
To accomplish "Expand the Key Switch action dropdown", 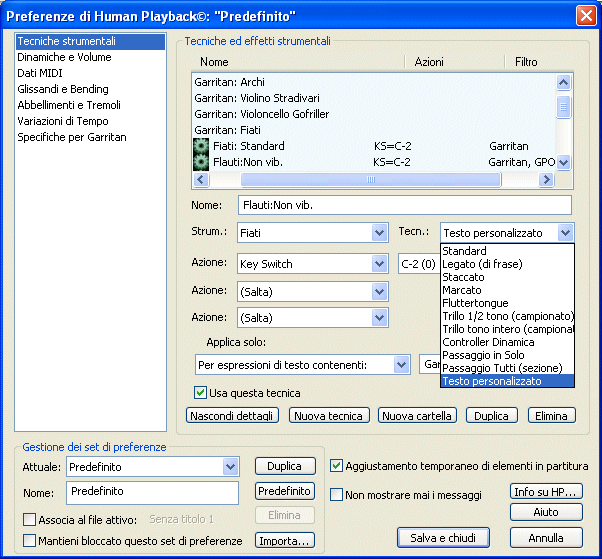I will (x=379, y=264).
